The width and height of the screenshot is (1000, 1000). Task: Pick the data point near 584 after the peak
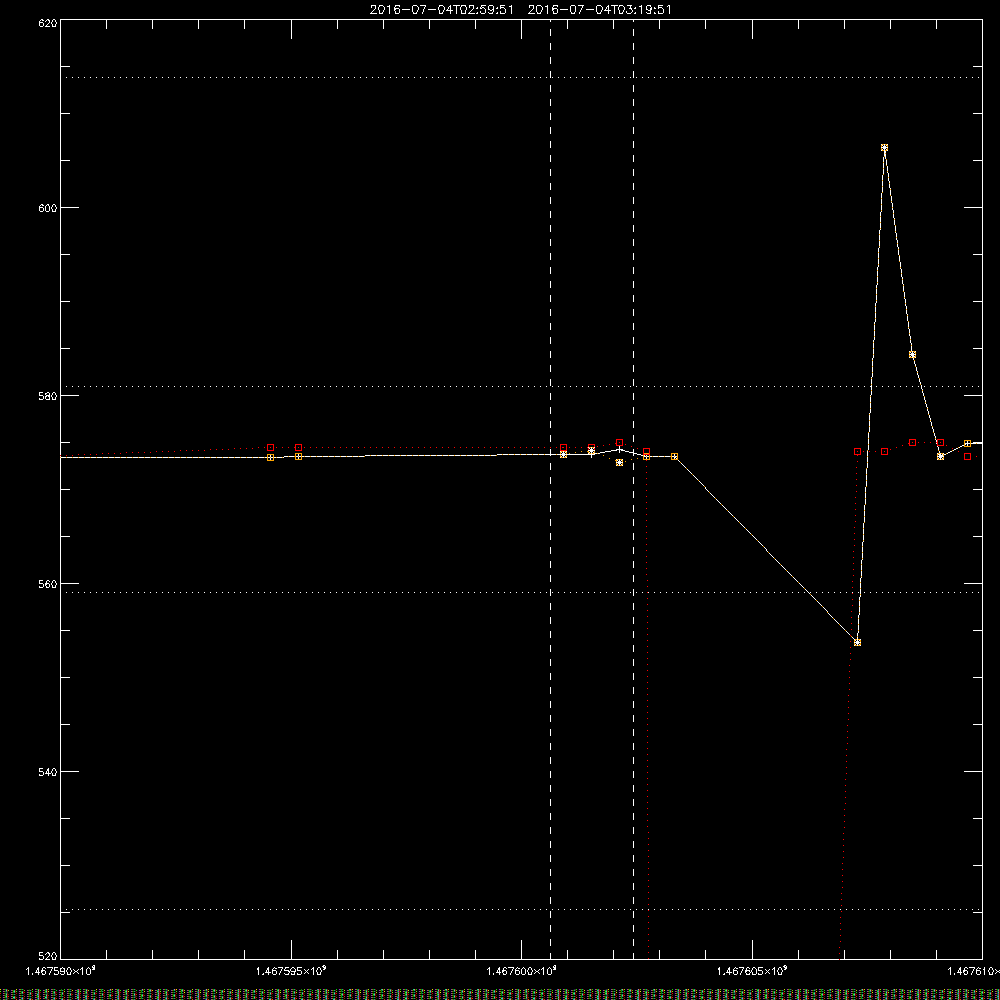coord(912,355)
